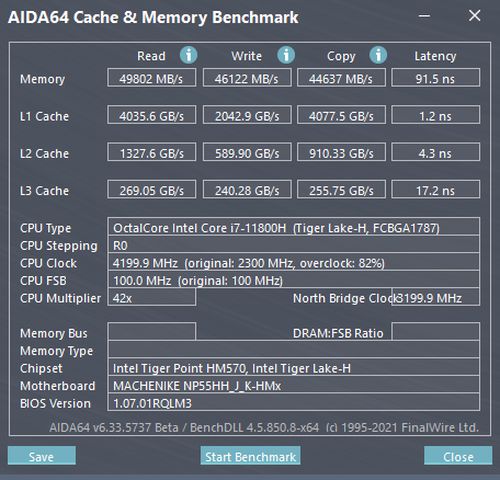Click the L2 Cache Copy 910.33 GB/s field

coord(341,152)
